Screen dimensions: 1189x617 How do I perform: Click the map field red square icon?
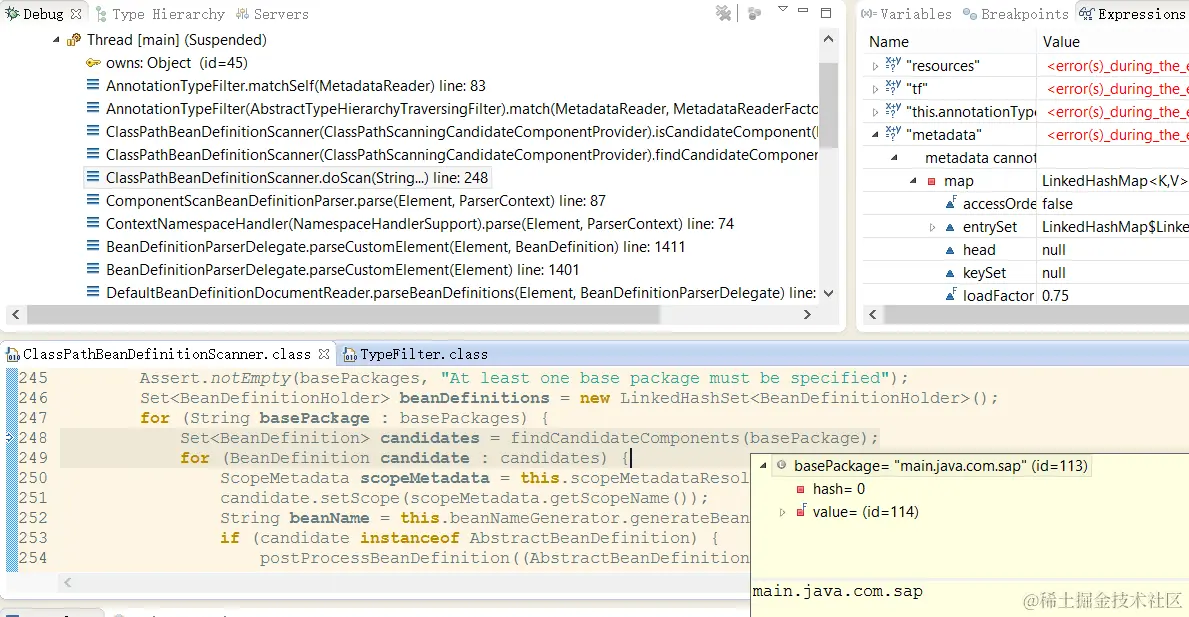point(931,181)
